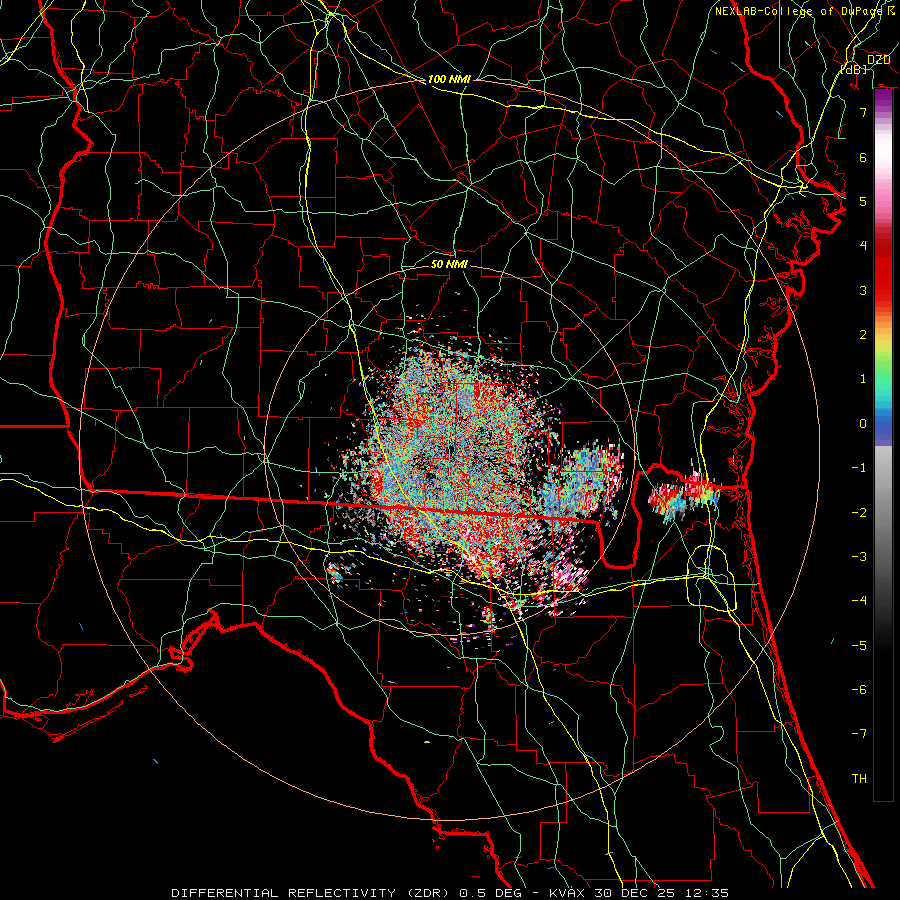The image size is (900, 900).
Task: Click the -4 value on the color scale
Action: pos(859,601)
